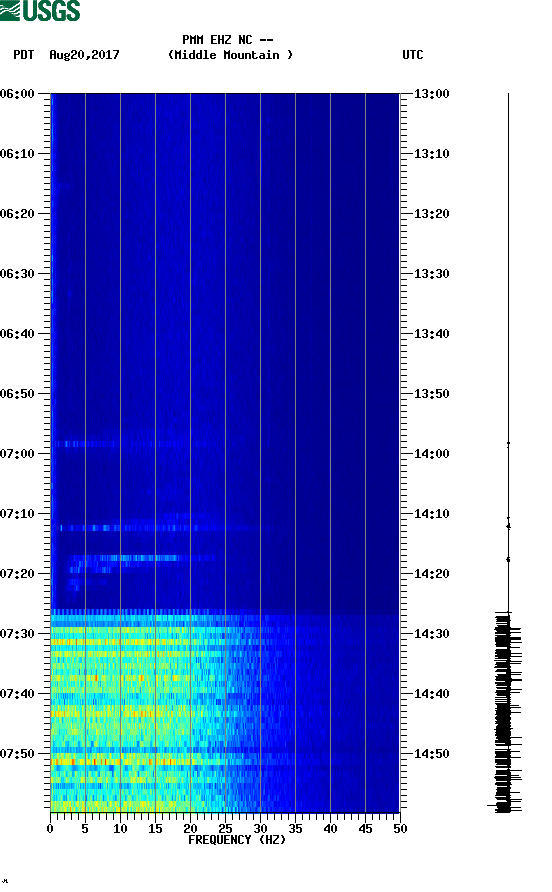The image size is (552, 892).
Task: Select the station title 'PMM EHZ NC --'
Action: [228, 40]
